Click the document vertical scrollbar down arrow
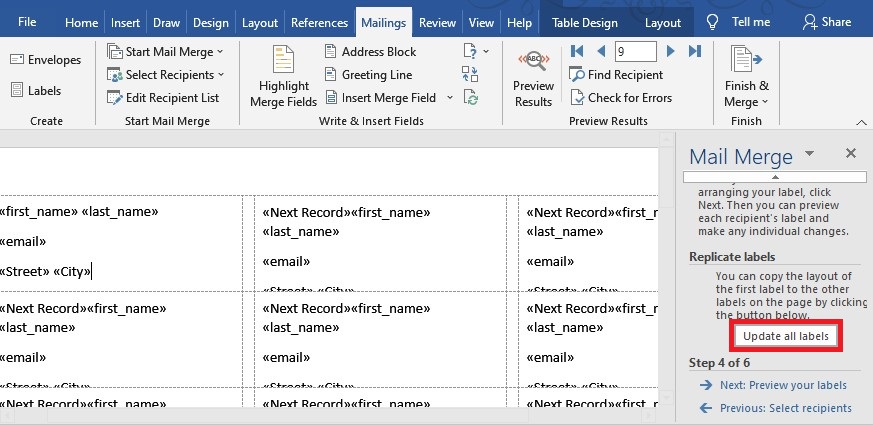The height and width of the screenshot is (425, 873). pyautogui.click(x=666, y=399)
